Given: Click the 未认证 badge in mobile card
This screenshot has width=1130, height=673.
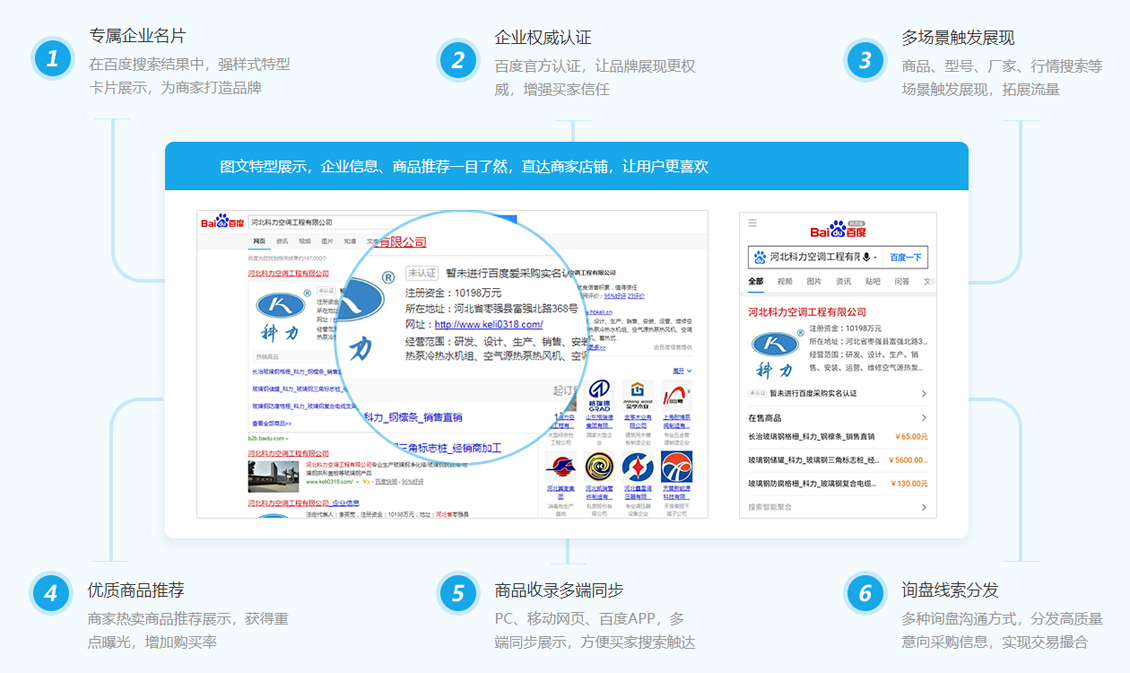Looking at the screenshot, I should (x=757, y=393).
